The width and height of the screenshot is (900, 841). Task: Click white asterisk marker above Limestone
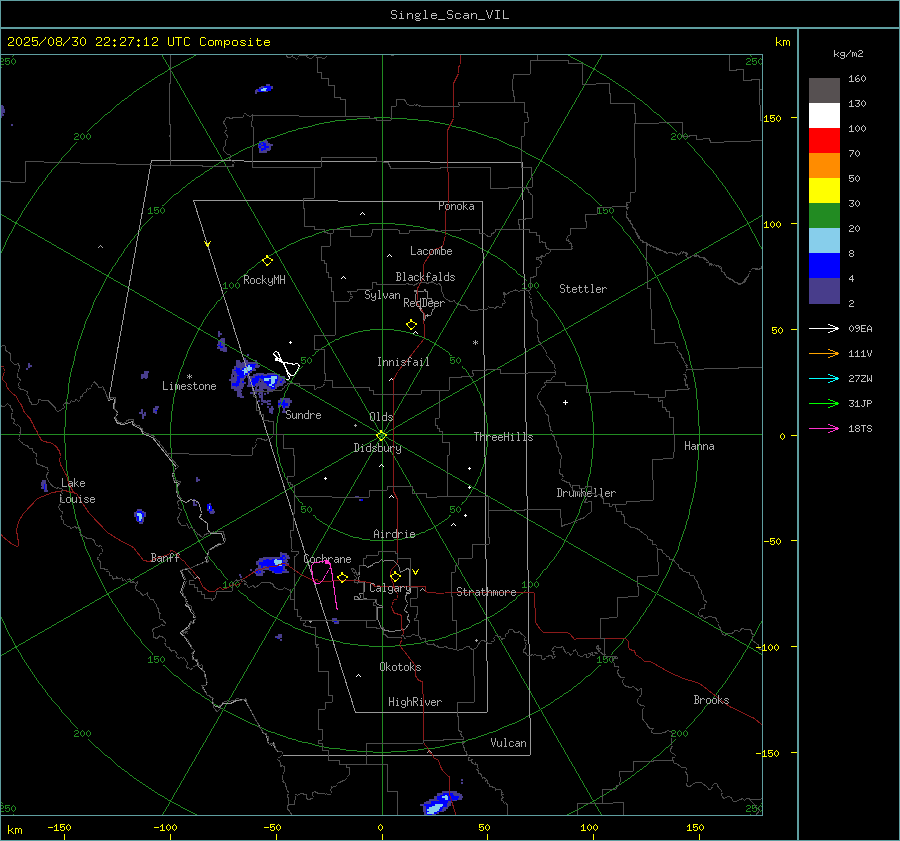pos(189,377)
